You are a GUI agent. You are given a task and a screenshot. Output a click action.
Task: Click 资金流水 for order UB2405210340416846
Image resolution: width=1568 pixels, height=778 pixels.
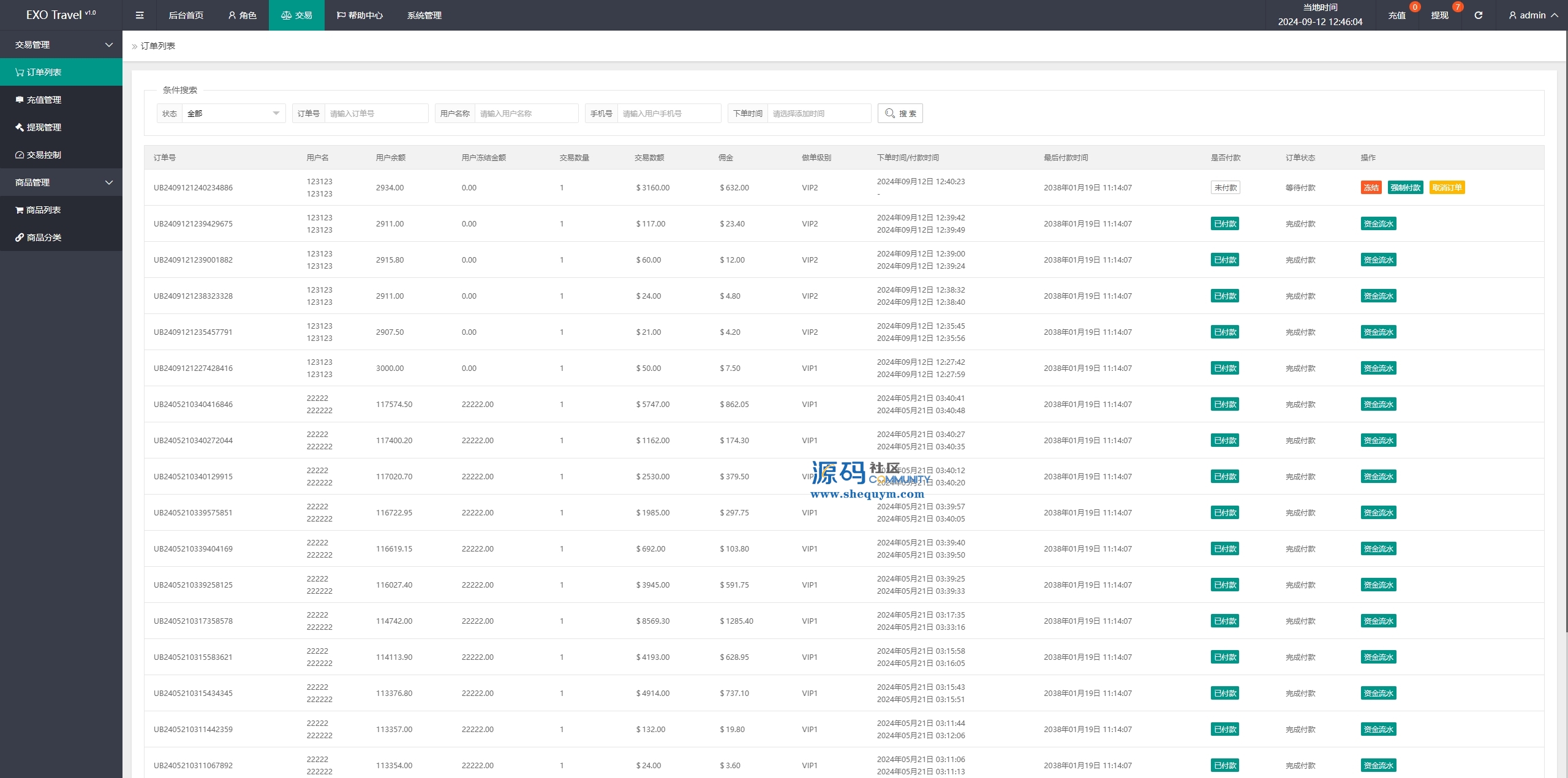(x=1378, y=405)
